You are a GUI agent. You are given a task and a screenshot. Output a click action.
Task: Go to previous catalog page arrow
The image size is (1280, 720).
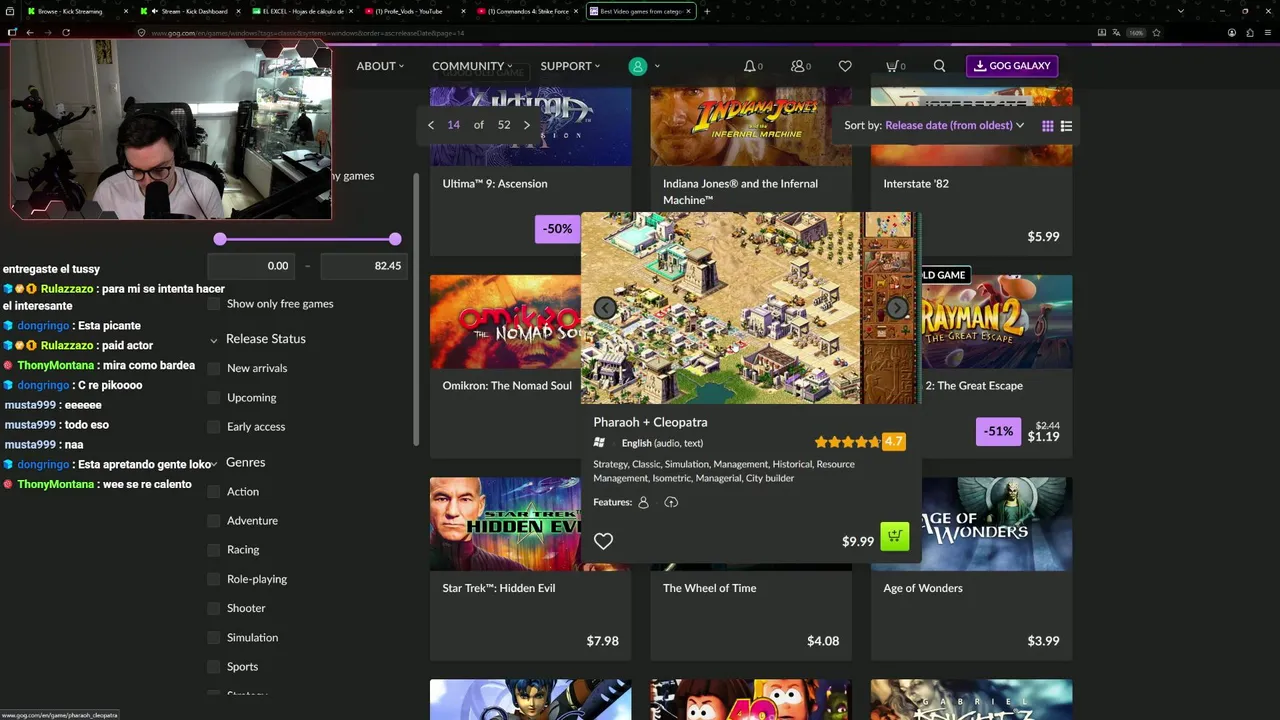(431, 125)
